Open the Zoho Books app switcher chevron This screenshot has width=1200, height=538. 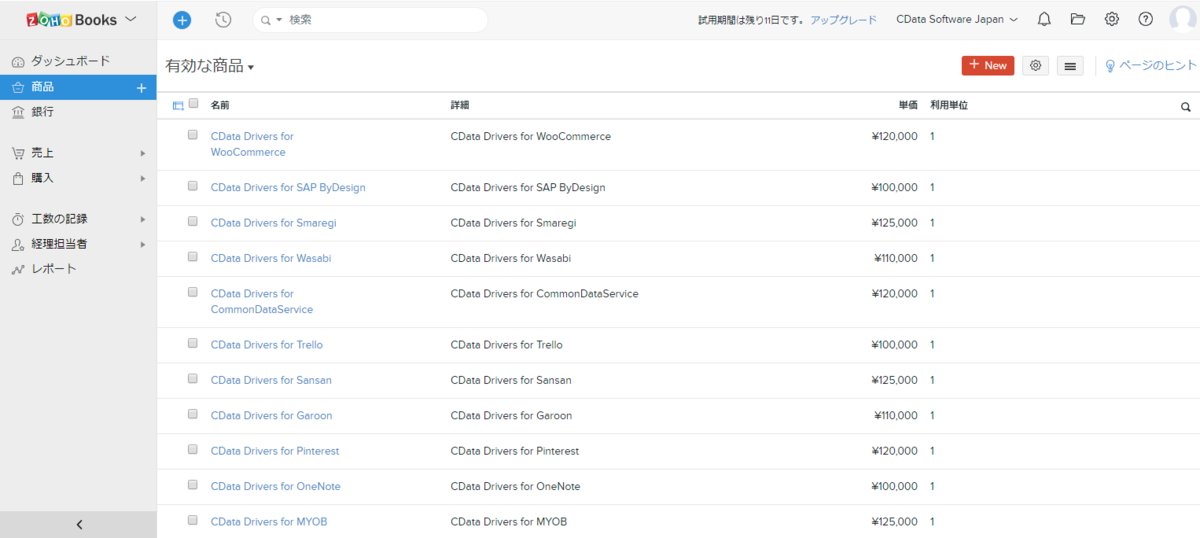[x=131, y=19]
